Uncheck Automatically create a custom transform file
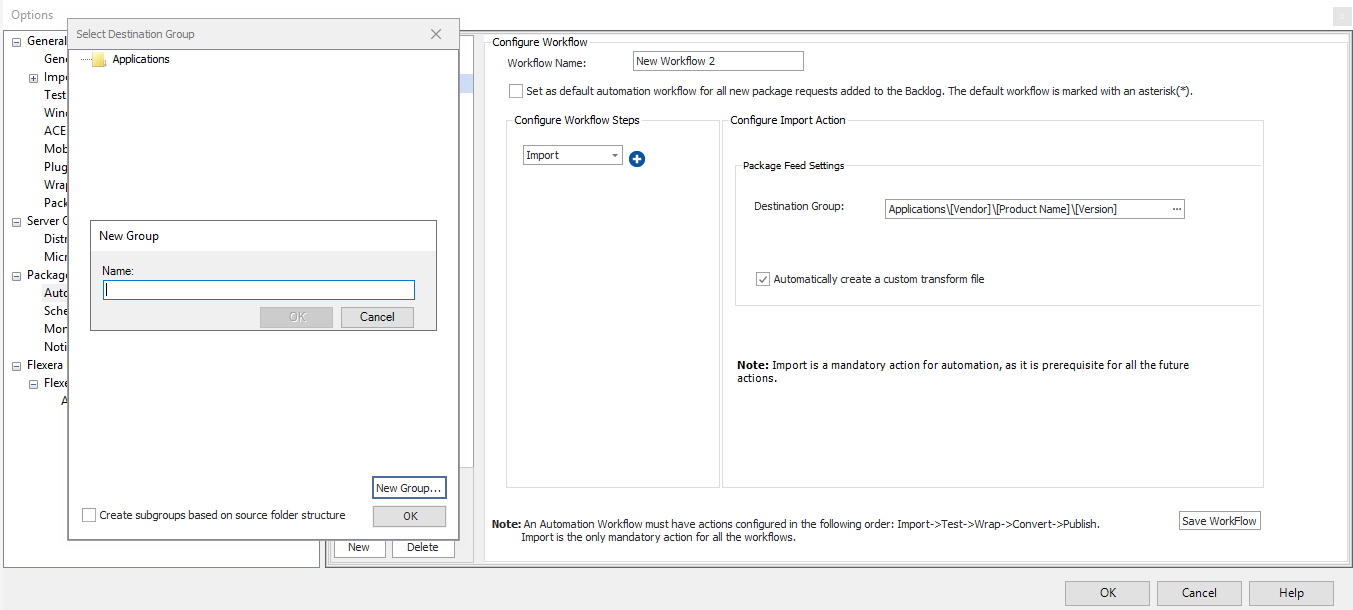The image size is (1353, 610). [763, 279]
